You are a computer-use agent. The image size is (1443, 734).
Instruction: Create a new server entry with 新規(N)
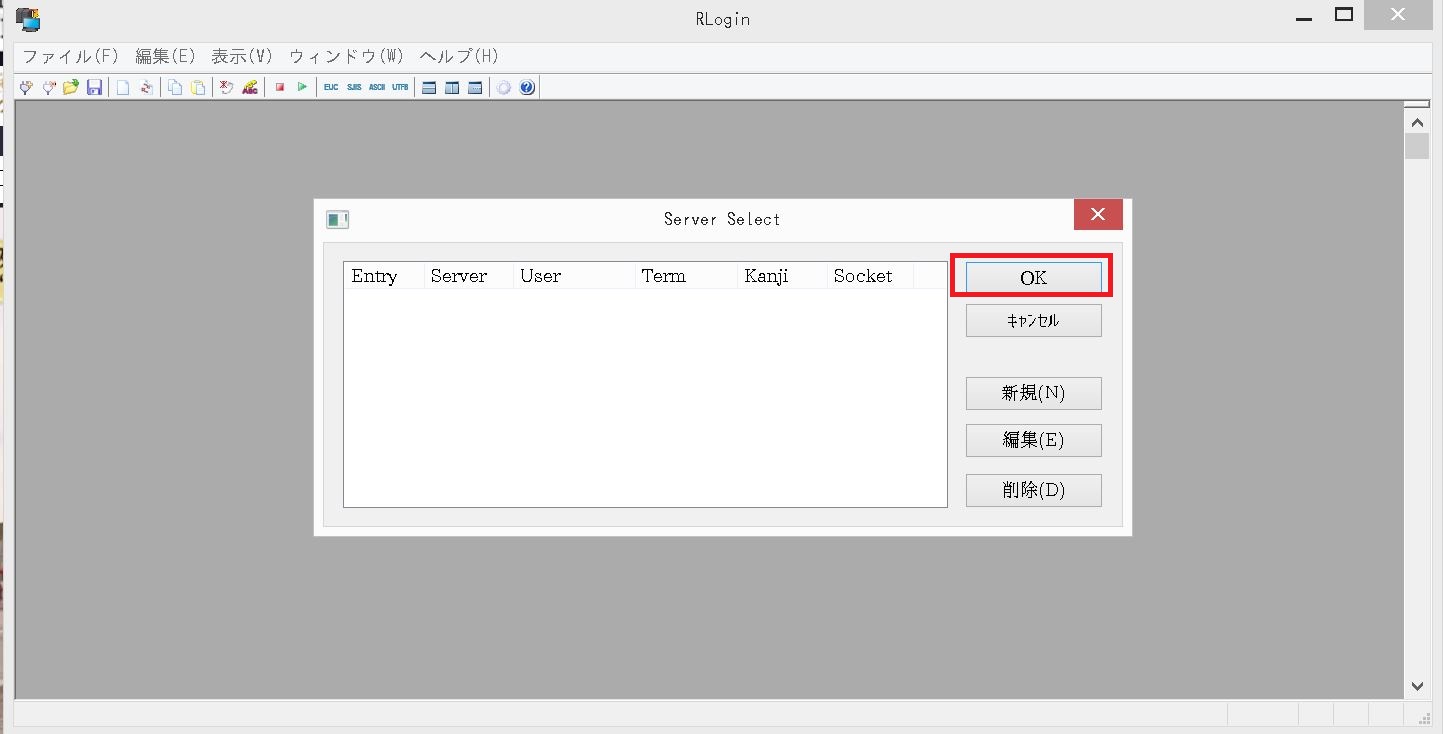[1033, 393]
